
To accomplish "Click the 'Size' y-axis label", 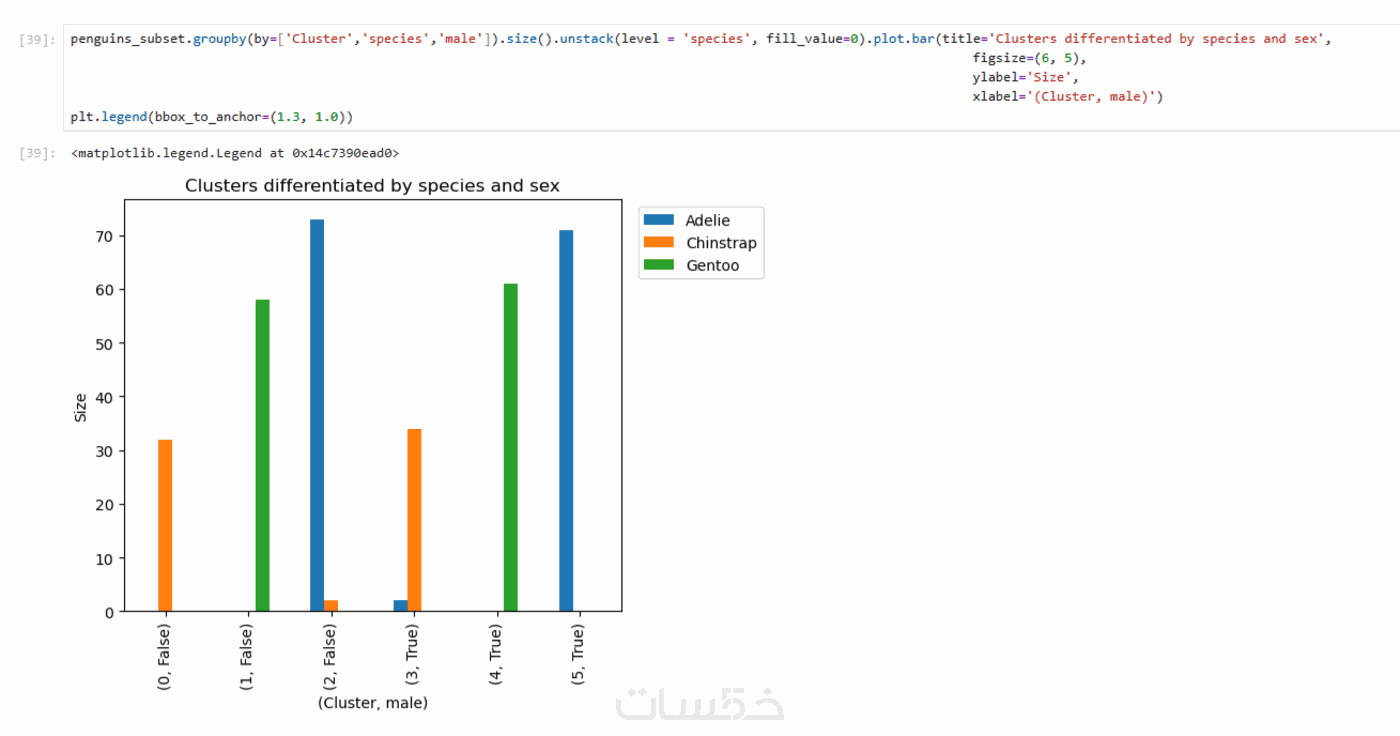I will [81, 407].
